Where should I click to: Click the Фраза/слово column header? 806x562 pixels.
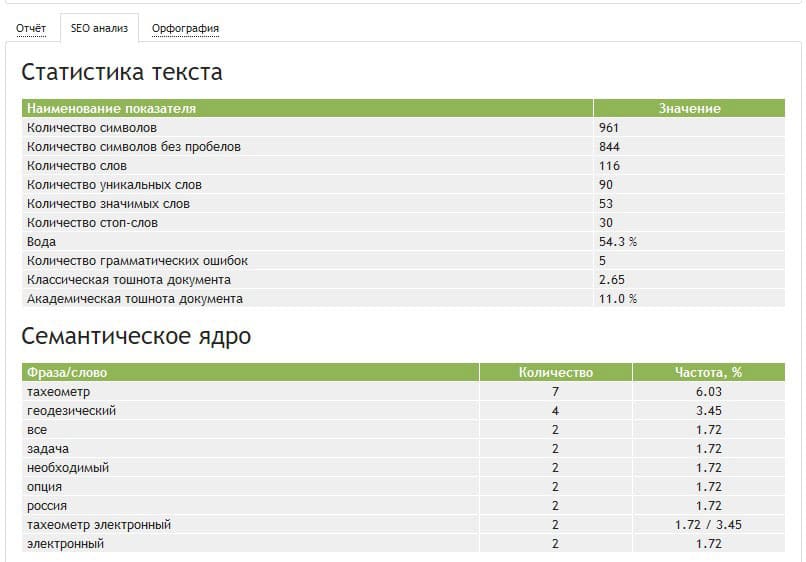67,372
